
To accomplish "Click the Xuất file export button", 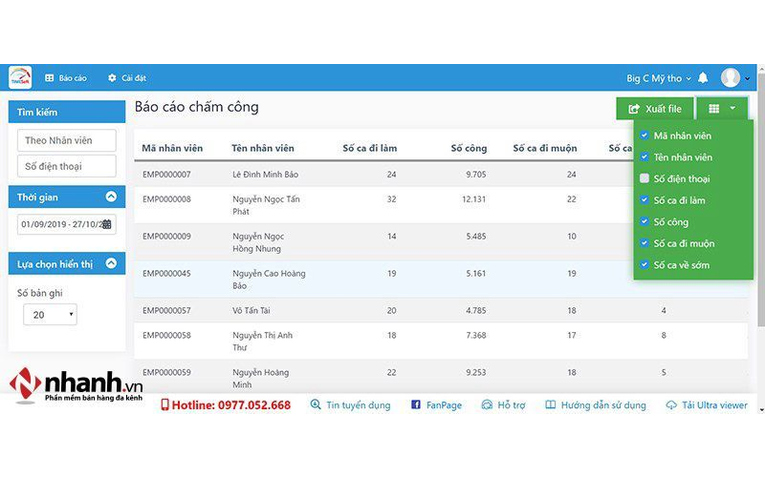I will pos(655,109).
